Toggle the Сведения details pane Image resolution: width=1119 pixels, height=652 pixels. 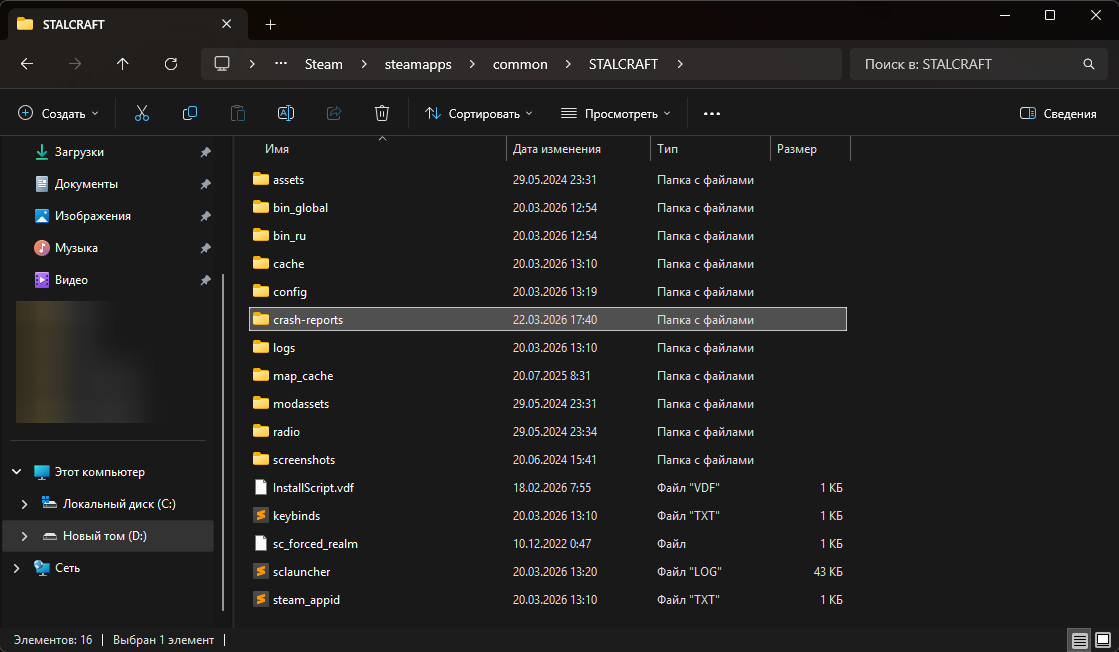click(x=1058, y=114)
